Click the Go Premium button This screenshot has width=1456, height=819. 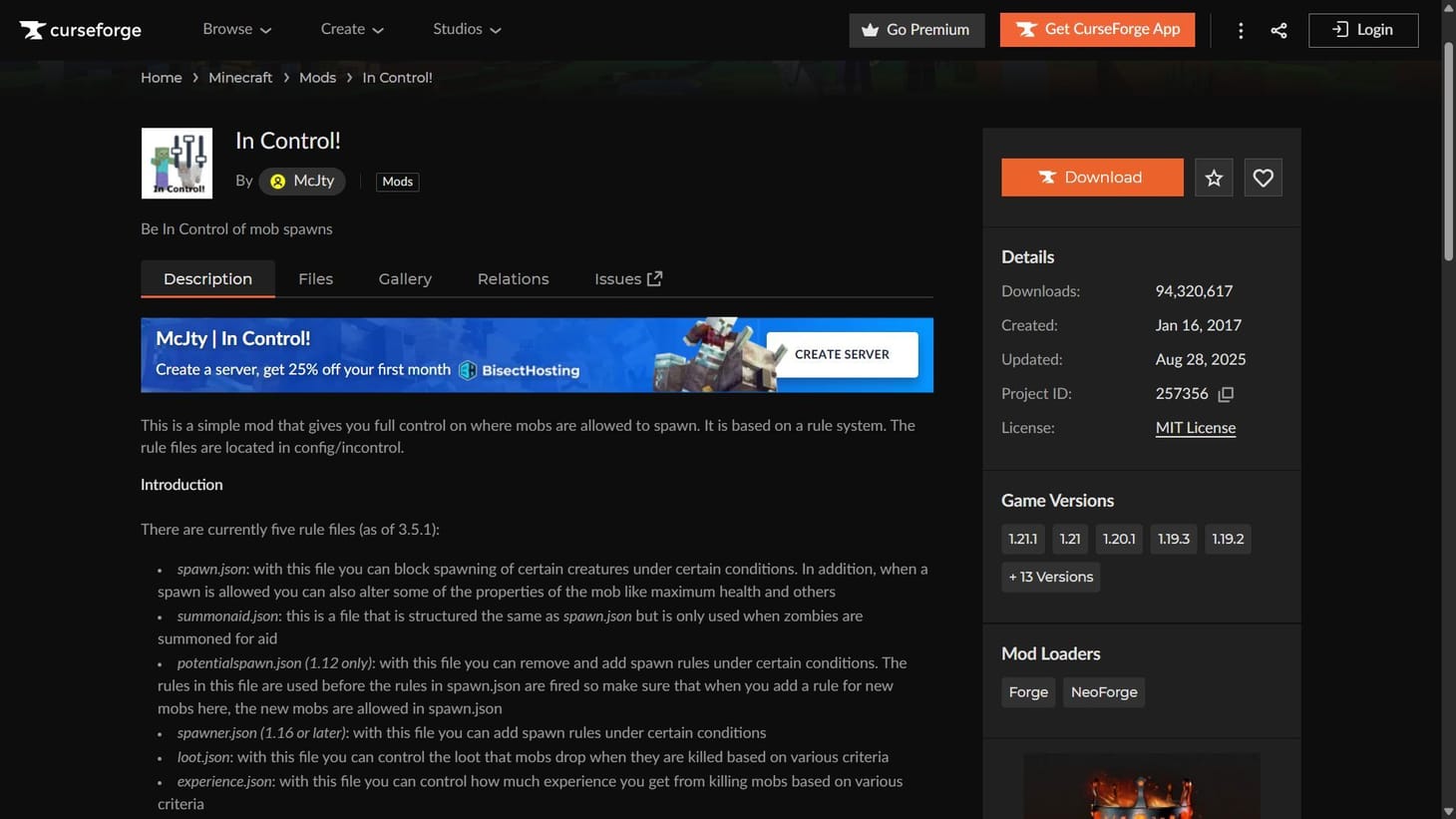point(916,30)
